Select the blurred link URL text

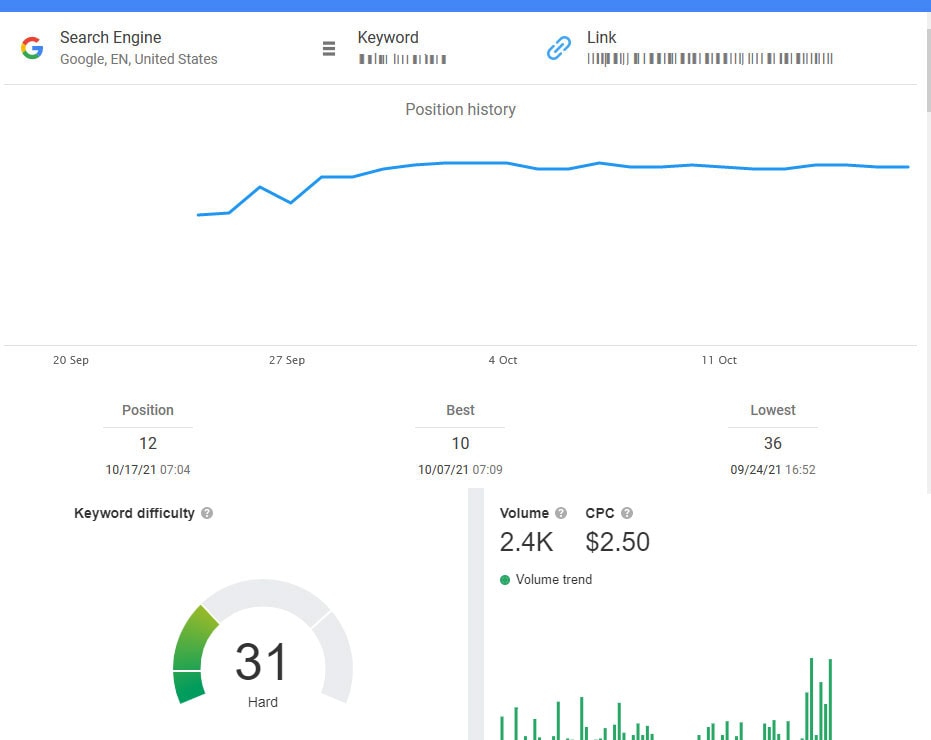[710, 59]
